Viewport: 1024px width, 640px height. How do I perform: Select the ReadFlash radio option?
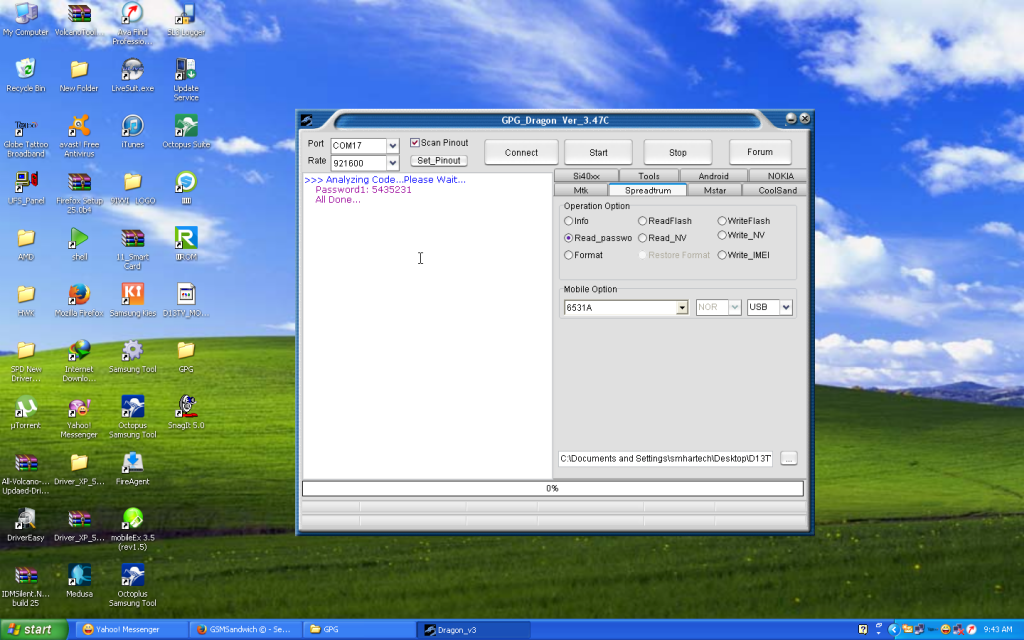(643, 221)
